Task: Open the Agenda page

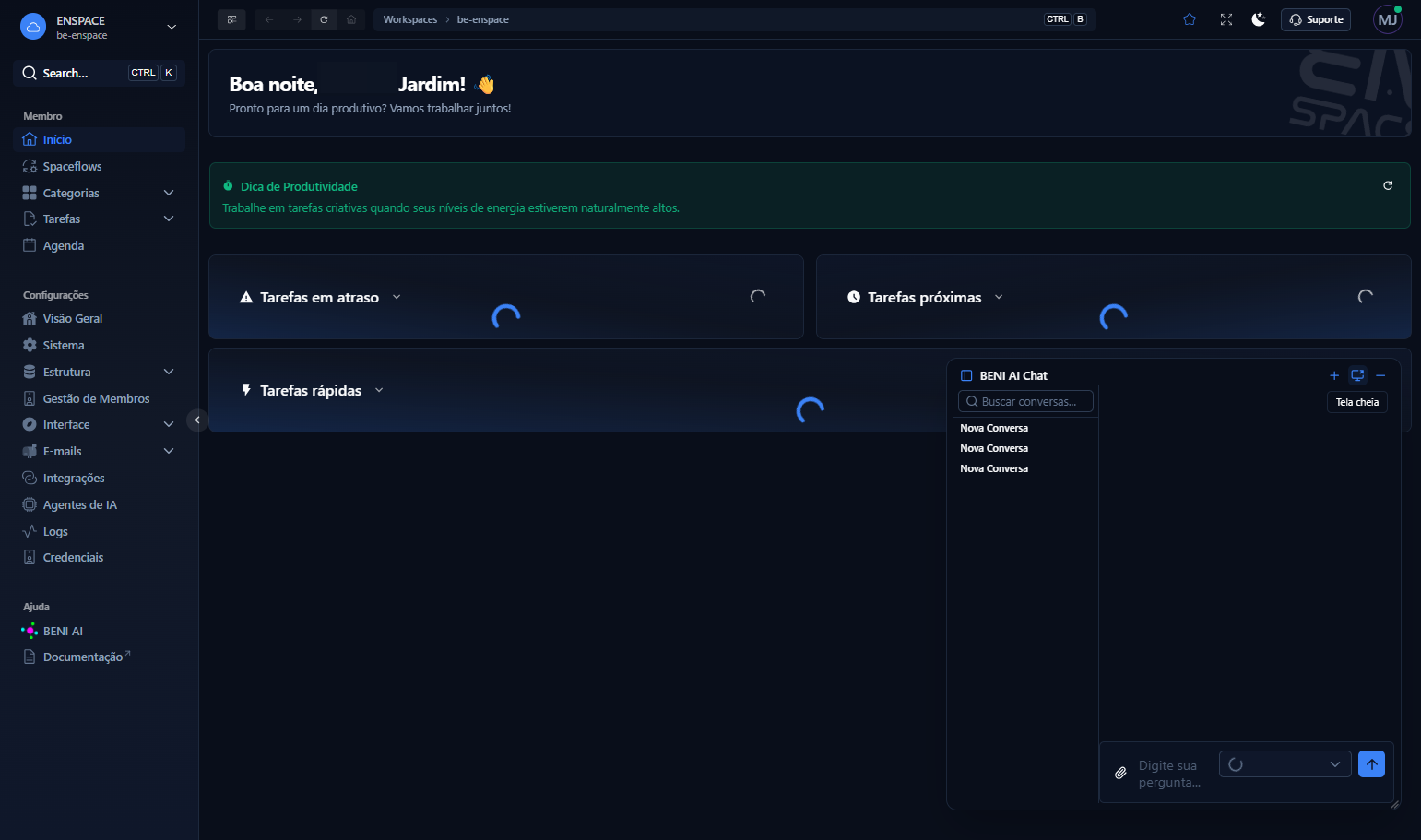Action: pos(100,245)
